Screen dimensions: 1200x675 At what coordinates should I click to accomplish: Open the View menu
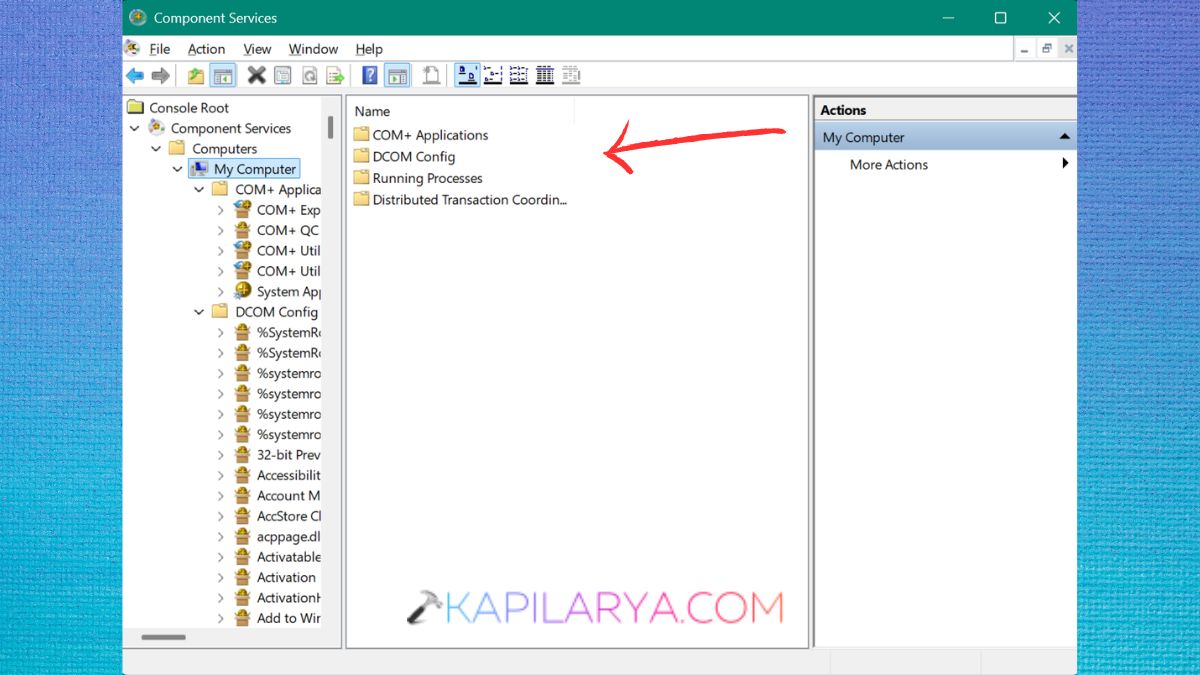[x=257, y=49]
